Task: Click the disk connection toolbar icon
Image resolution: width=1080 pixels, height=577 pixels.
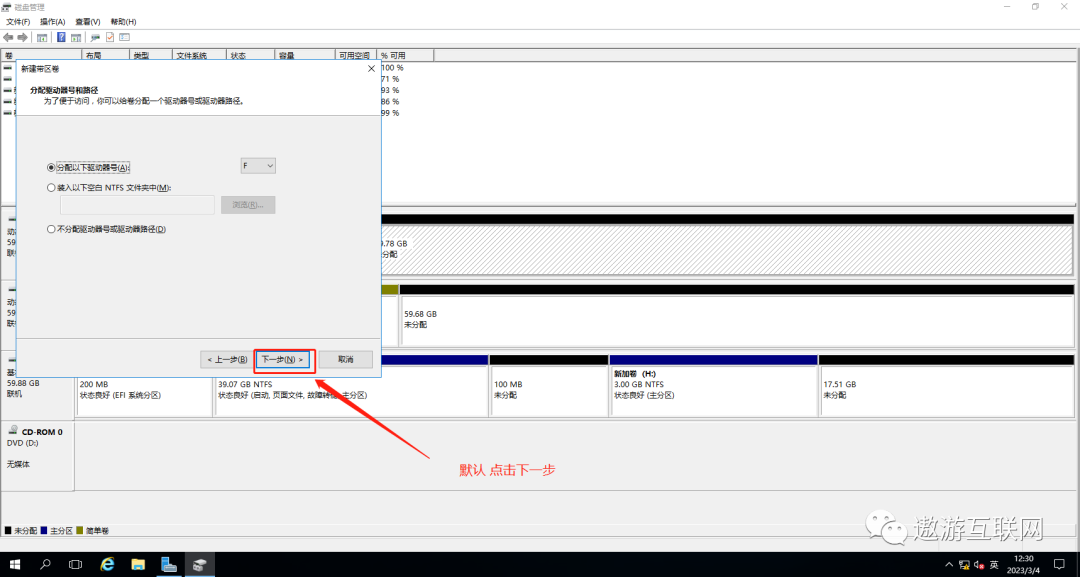Action: 95,37
